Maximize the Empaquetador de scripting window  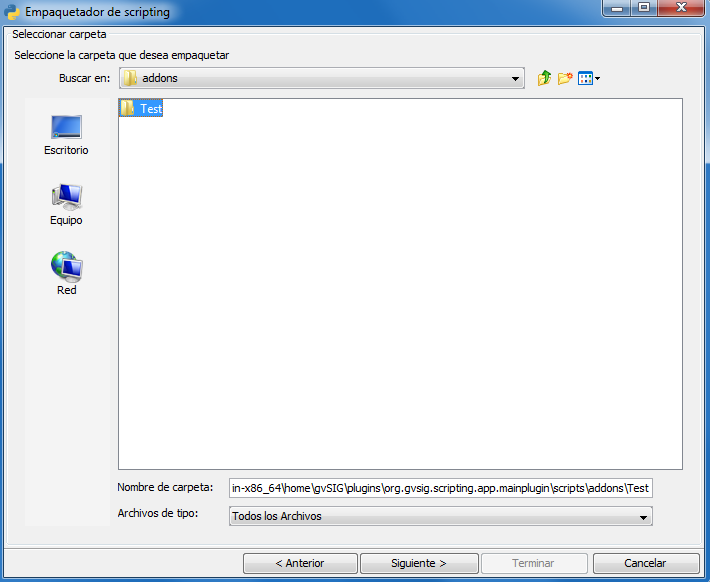click(644, 9)
